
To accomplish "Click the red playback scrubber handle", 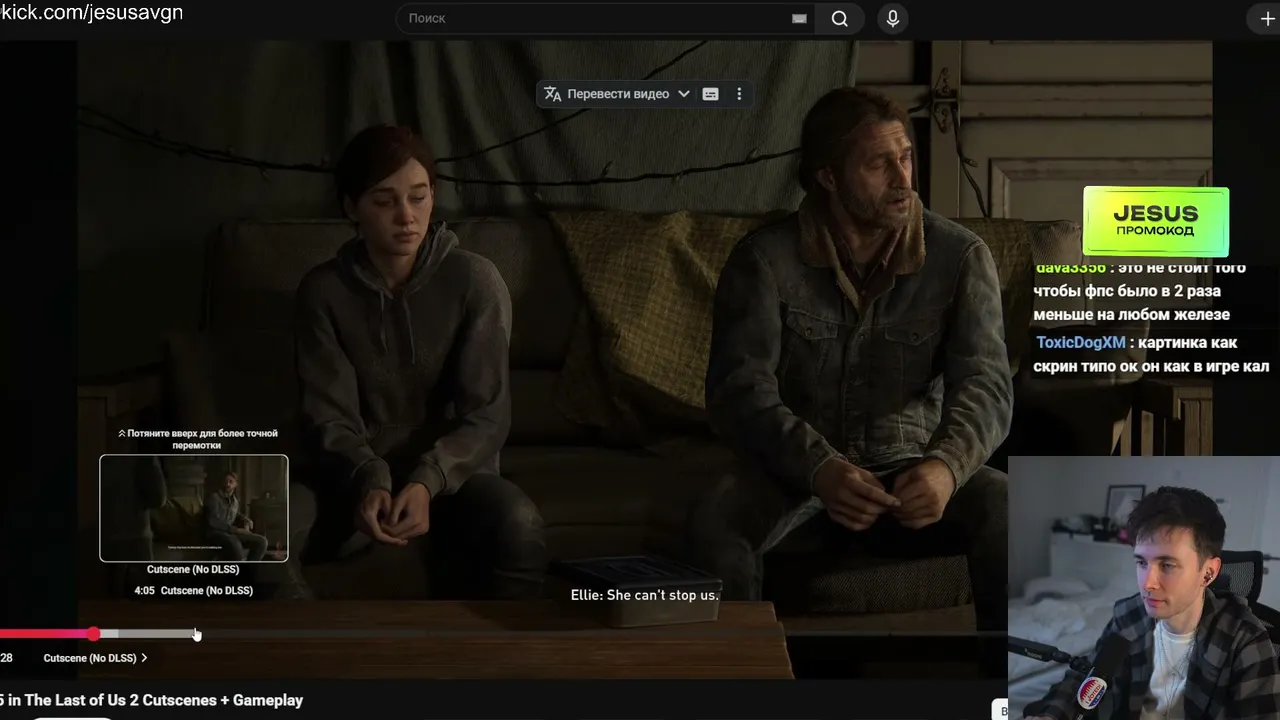I will click(93, 634).
